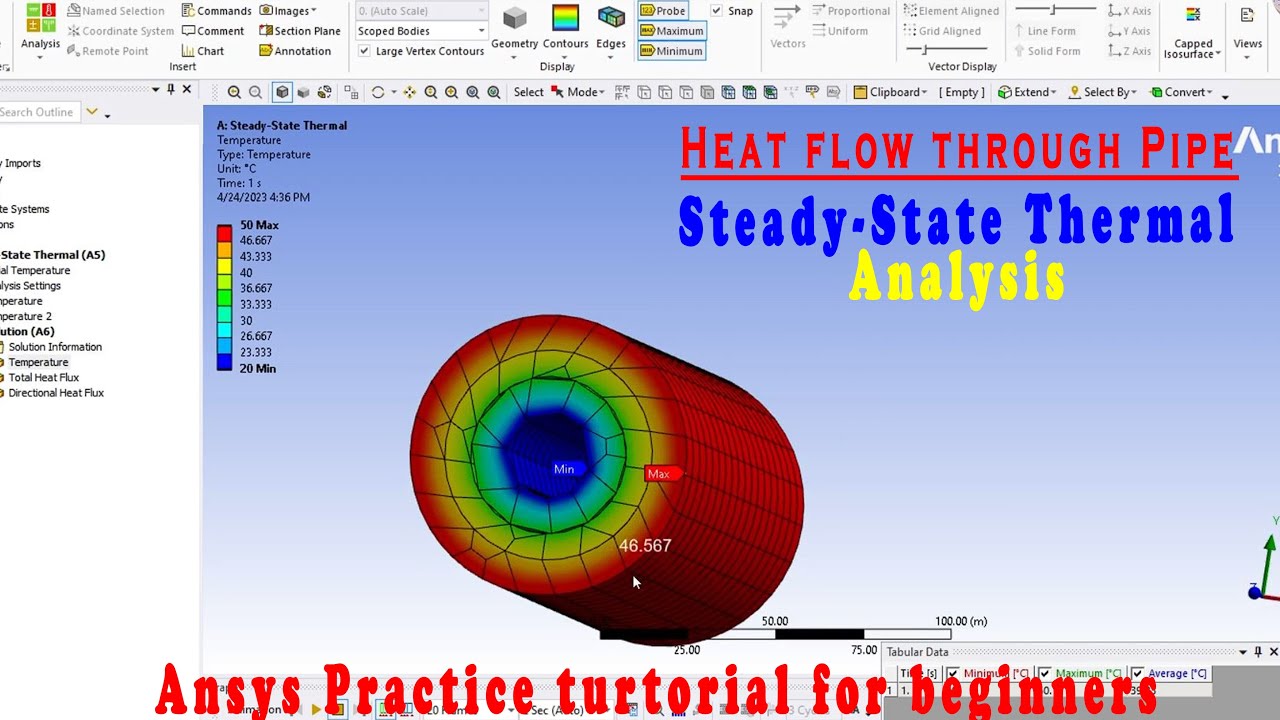Screen dimensions: 1280x720
Task: Open the Select By dropdown
Action: click(1104, 92)
